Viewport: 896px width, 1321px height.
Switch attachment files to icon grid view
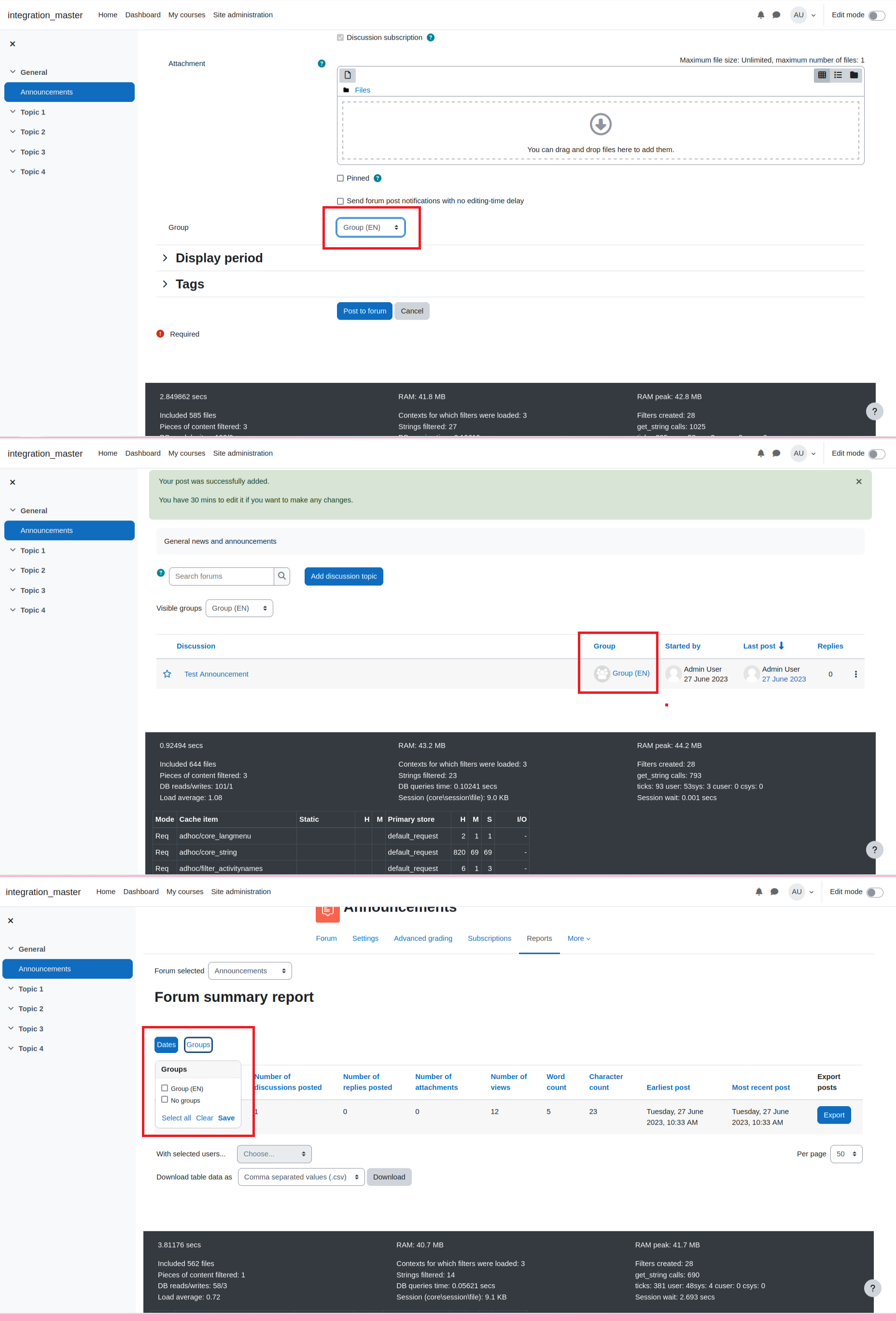[822, 75]
